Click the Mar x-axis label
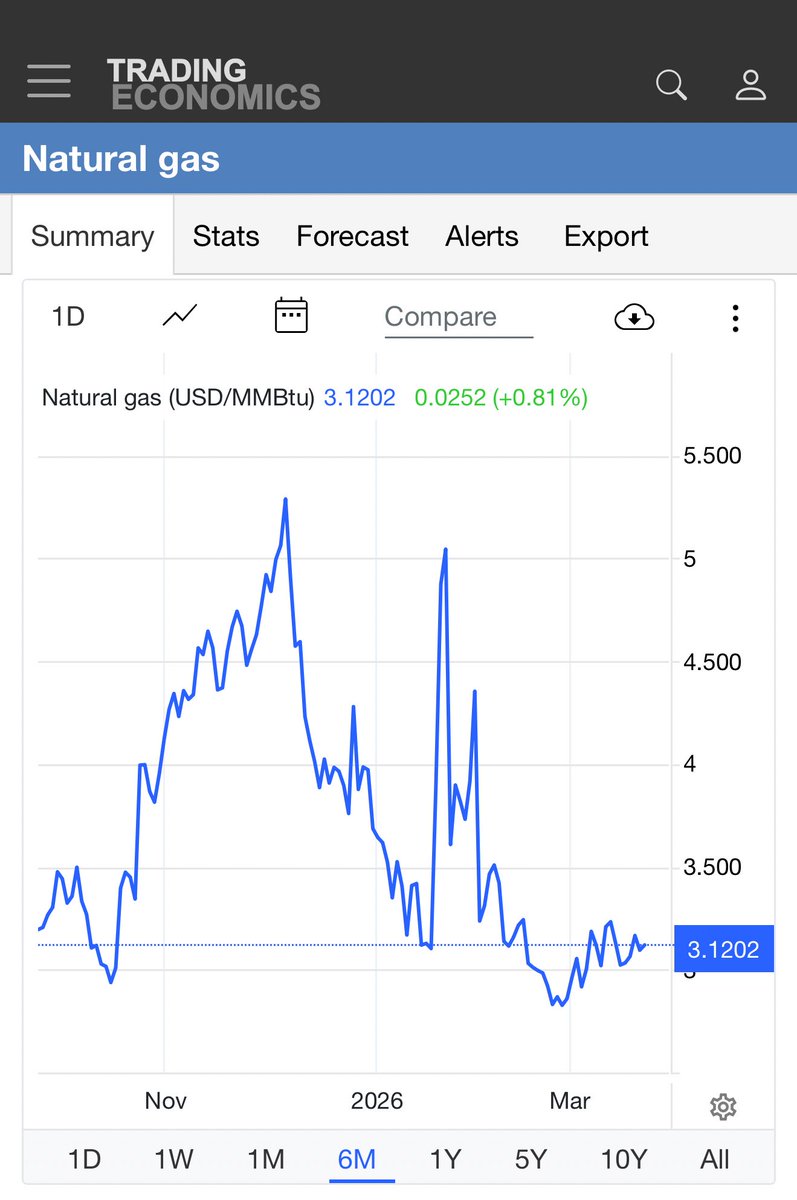The height and width of the screenshot is (1200, 797). pyautogui.click(x=570, y=1101)
